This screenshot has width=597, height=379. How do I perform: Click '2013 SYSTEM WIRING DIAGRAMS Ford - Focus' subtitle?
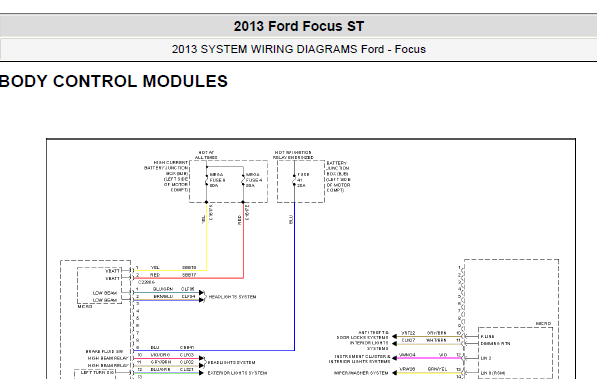click(x=298, y=49)
